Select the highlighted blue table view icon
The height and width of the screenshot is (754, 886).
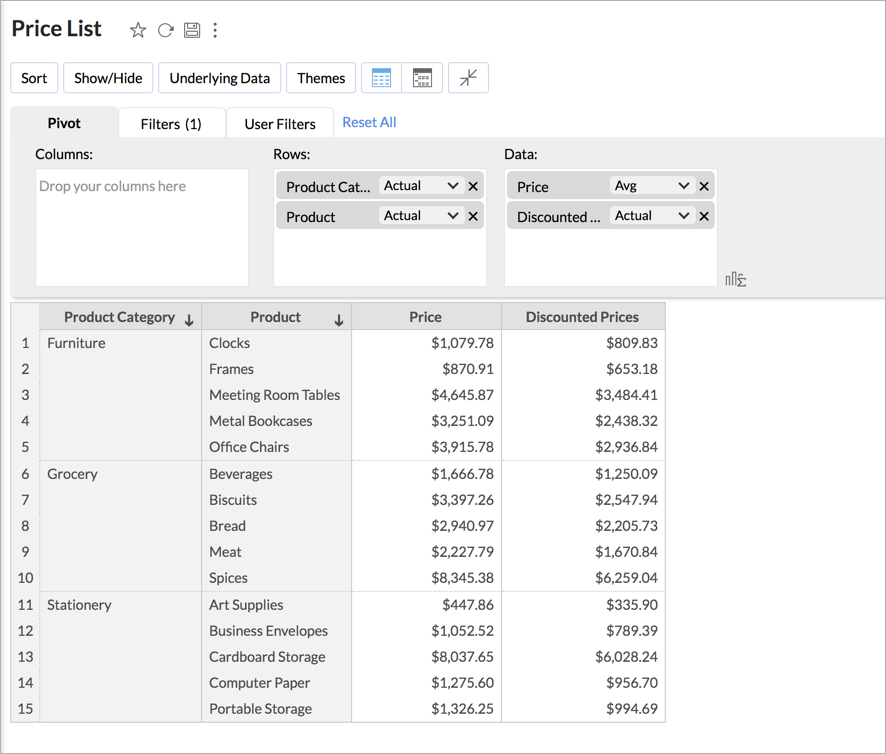tap(381, 77)
